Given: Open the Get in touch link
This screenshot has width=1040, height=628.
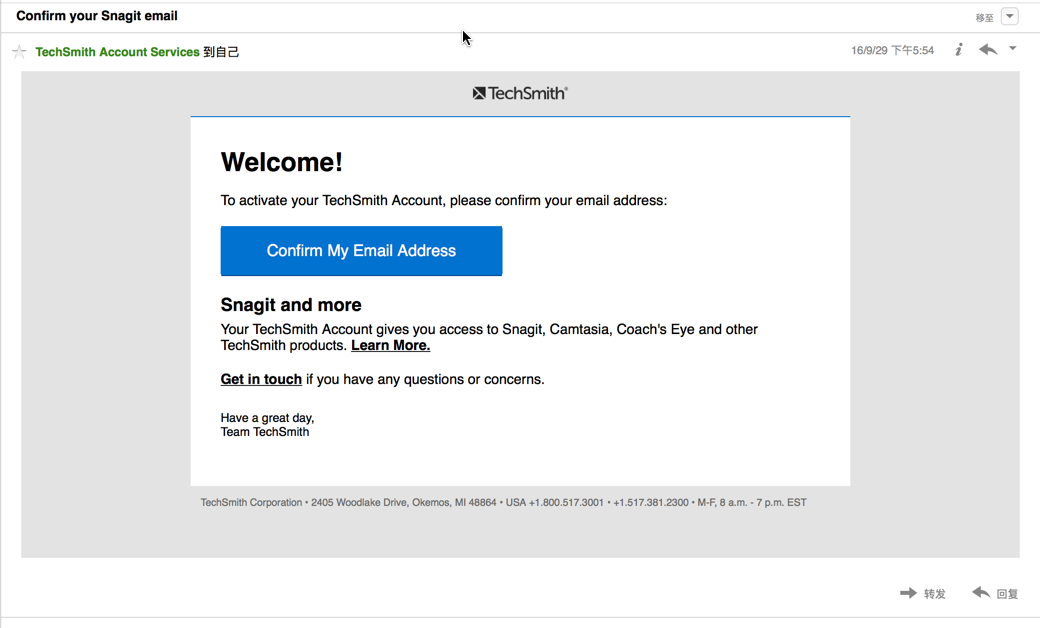Looking at the screenshot, I should coord(261,379).
